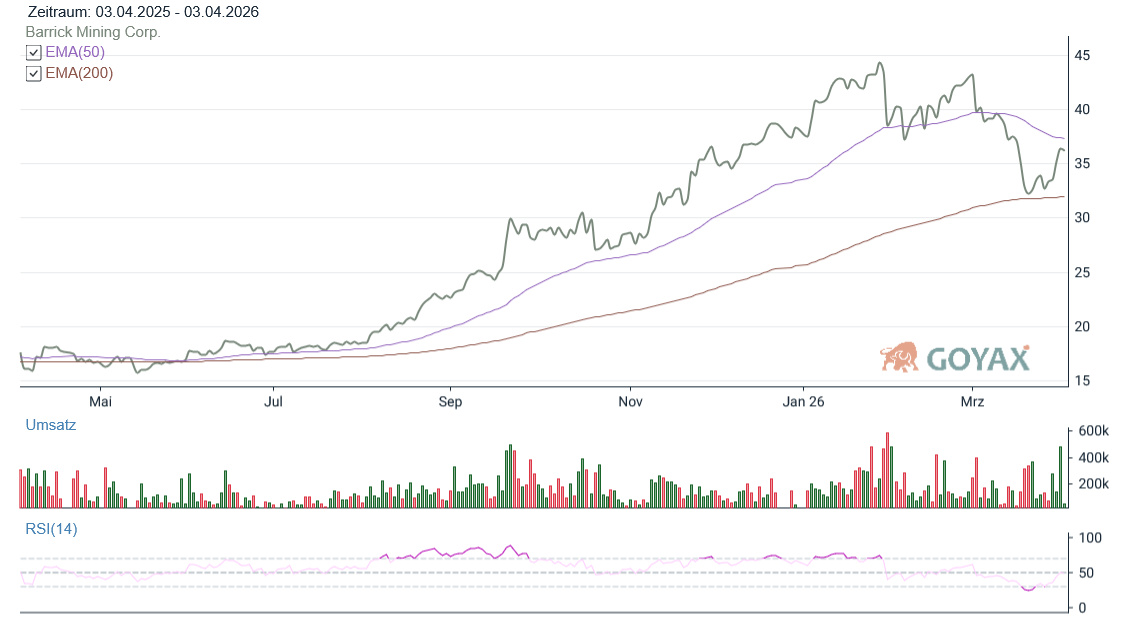Click the 45 price axis label
This screenshot has height=617, width=1140.
click(1082, 55)
